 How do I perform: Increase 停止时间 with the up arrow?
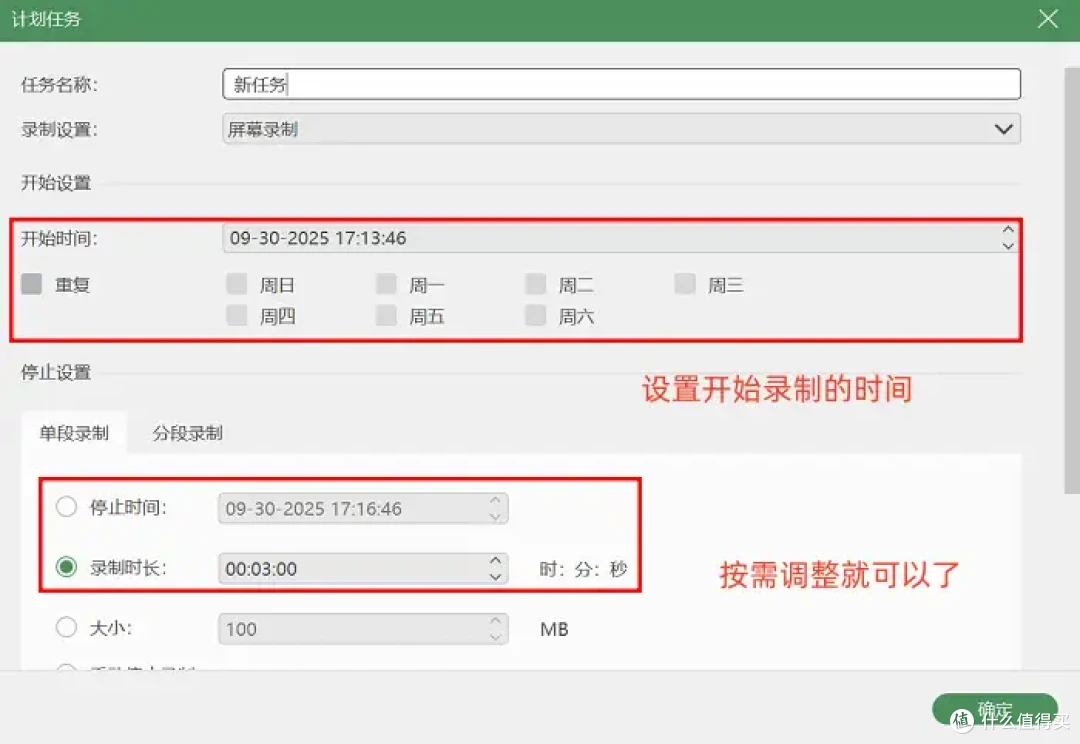(x=495, y=501)
